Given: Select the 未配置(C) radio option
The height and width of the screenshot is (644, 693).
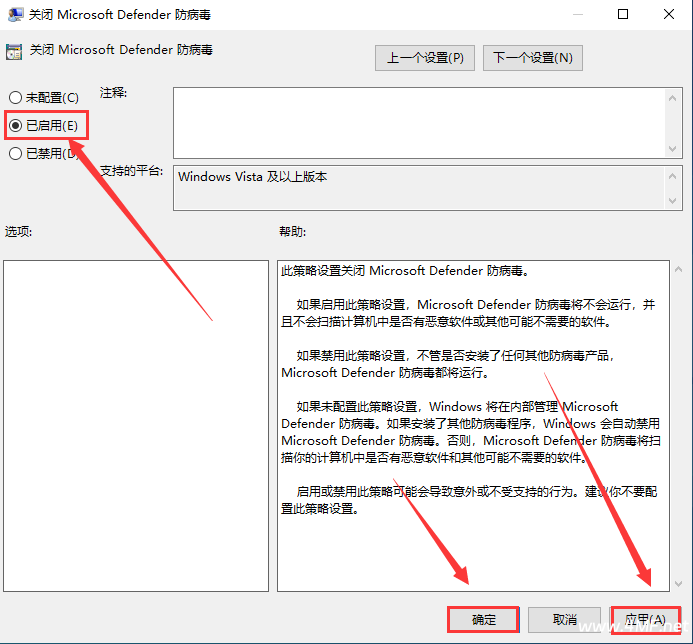Looking at the screenshot, I should (15, 97).
